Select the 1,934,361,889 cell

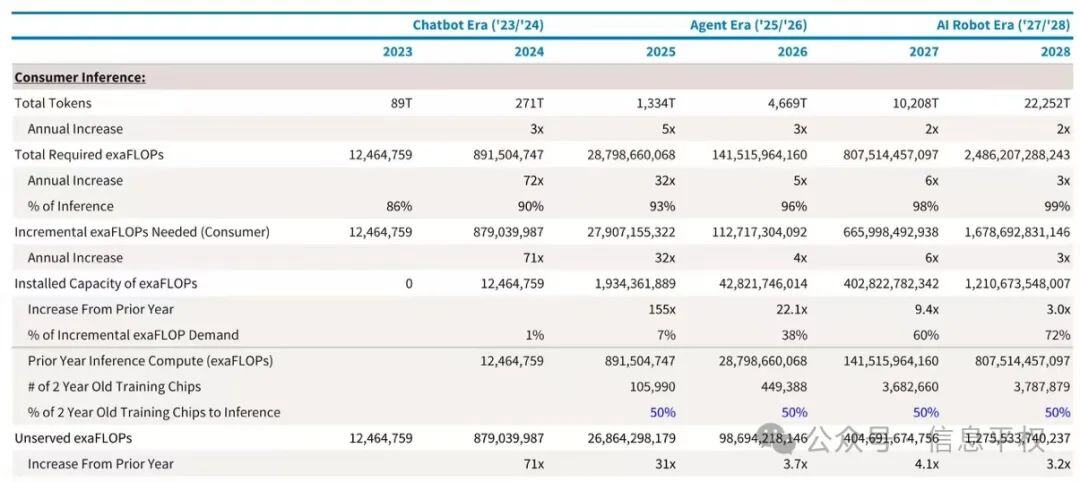pos(633,284)
